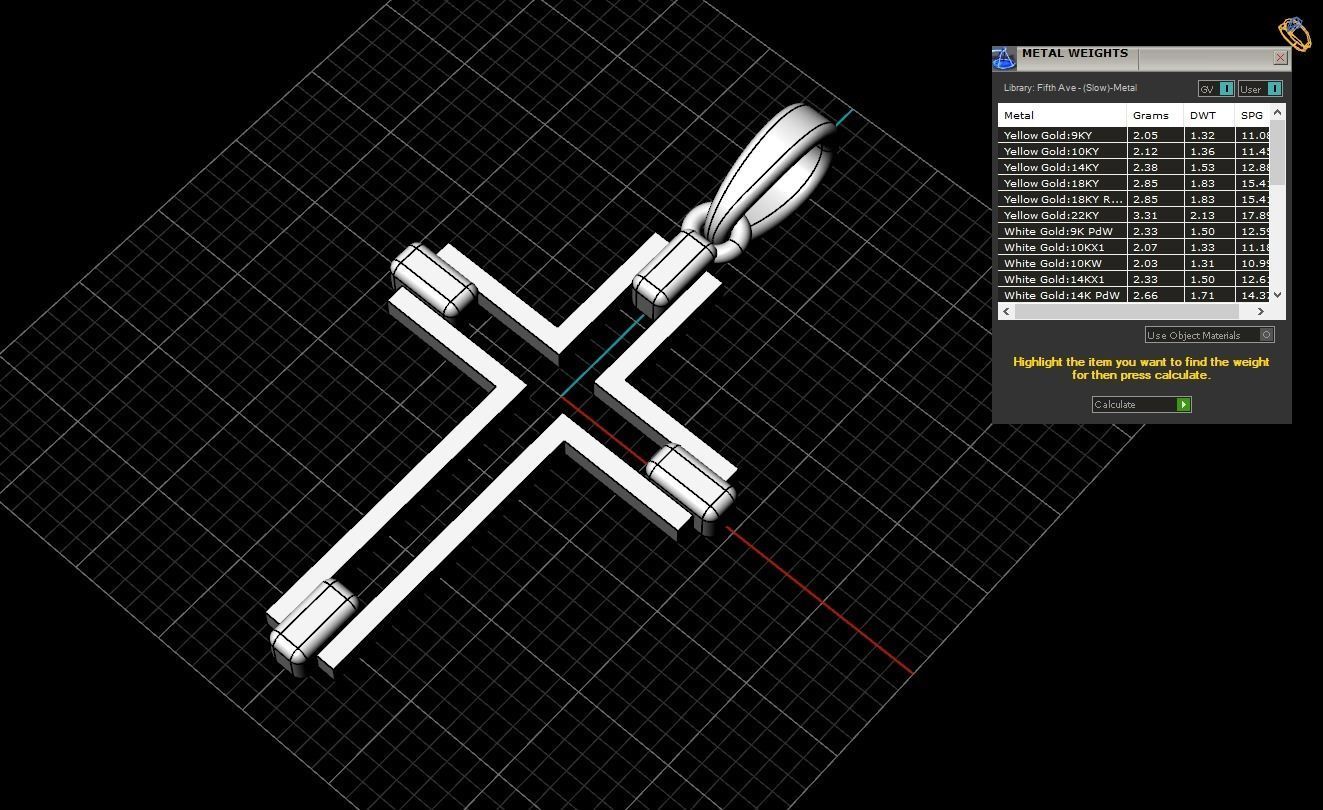Sort by the Grams column header
1323x810 pixels.
[x=1155, y=115]
